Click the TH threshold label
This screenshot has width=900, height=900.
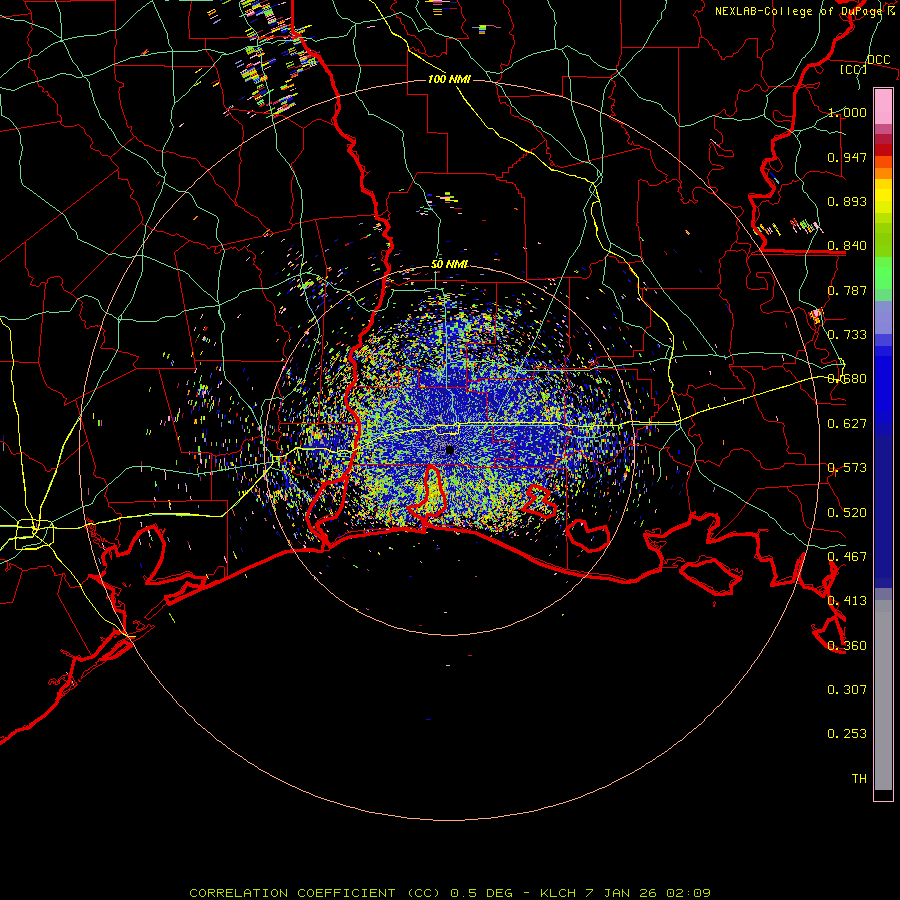pyautogui.click(x=859, y=779)
